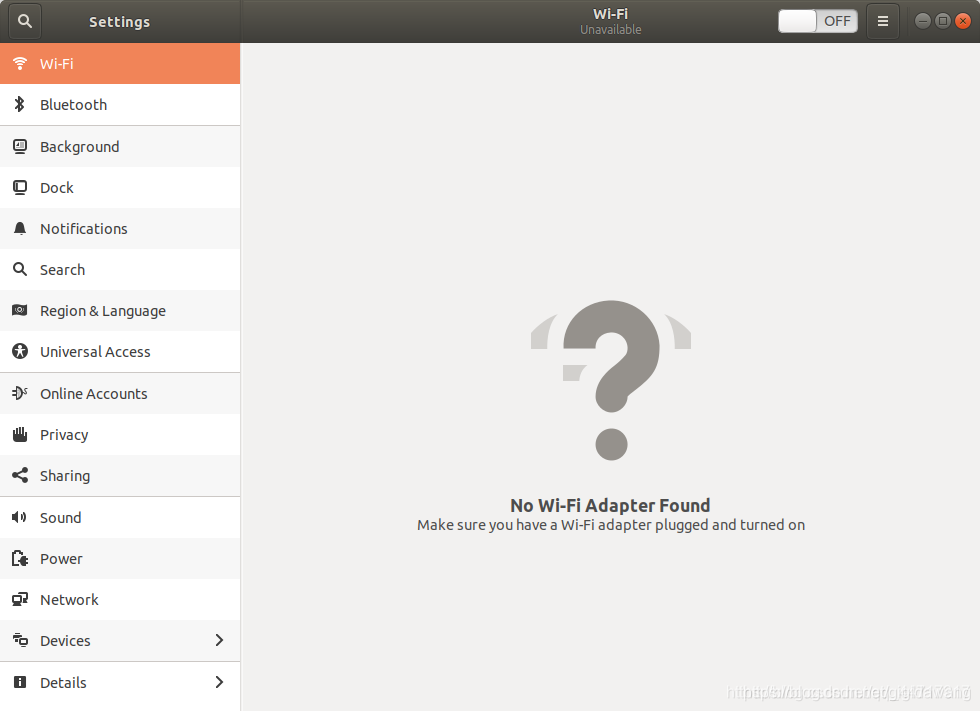This screenshot has width=980, height=711.
Task: Switch to the Dock panel
Action: [x=120, y=187]
